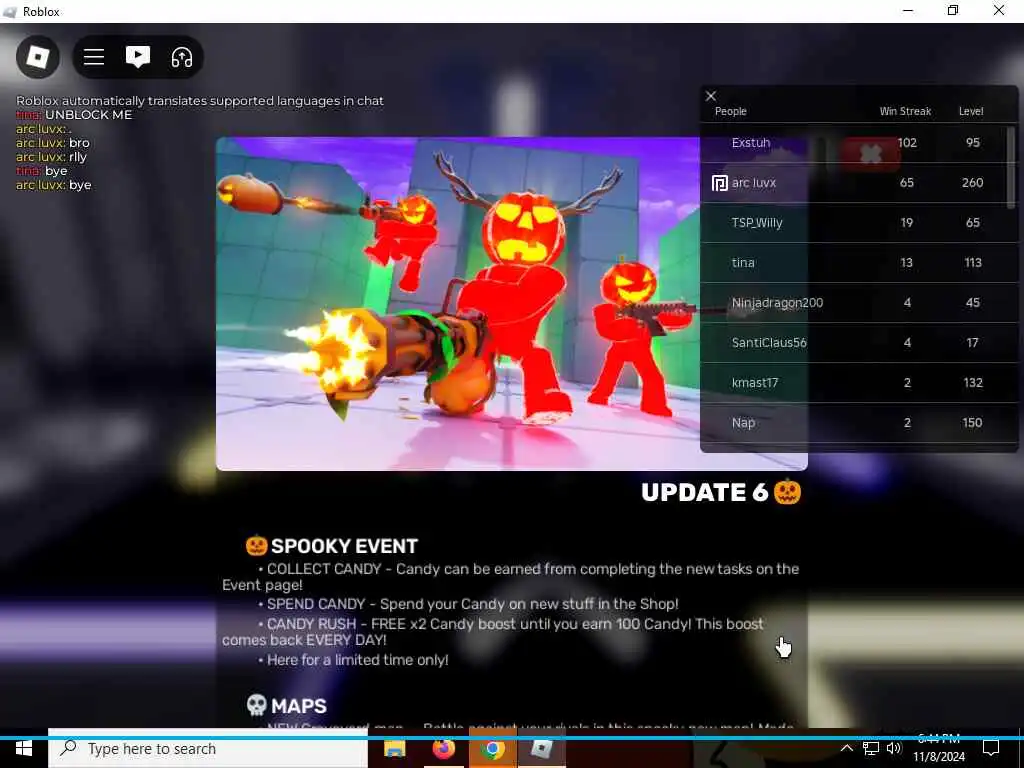Screen dimensions: 1024x768
Task: Open File Explorer from taskbar
Action: (394, 748)
